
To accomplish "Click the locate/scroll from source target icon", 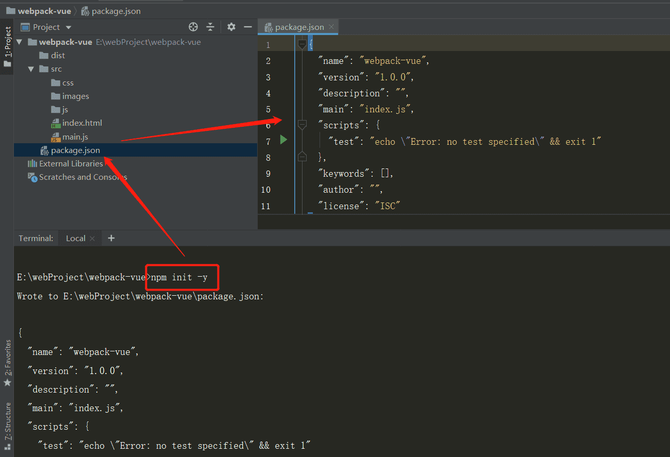I will 193,27.
